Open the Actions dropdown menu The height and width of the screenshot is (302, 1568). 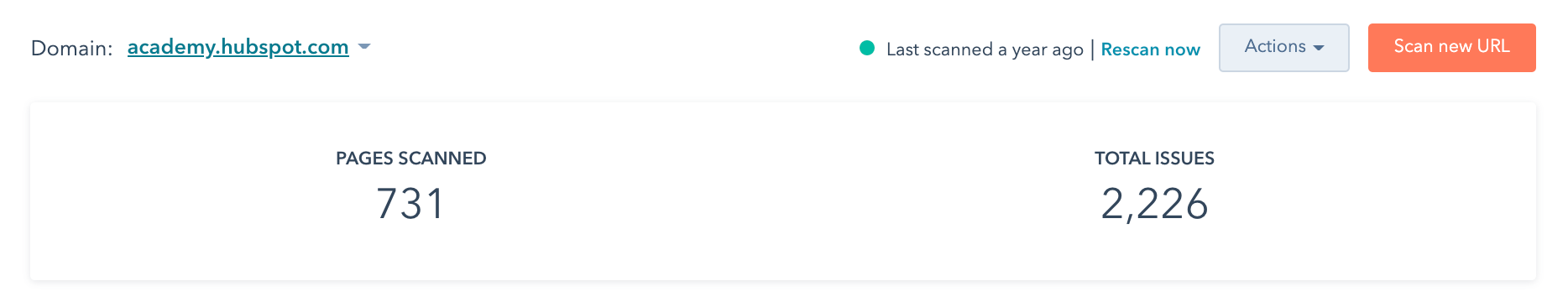(x=1283, y=48)
